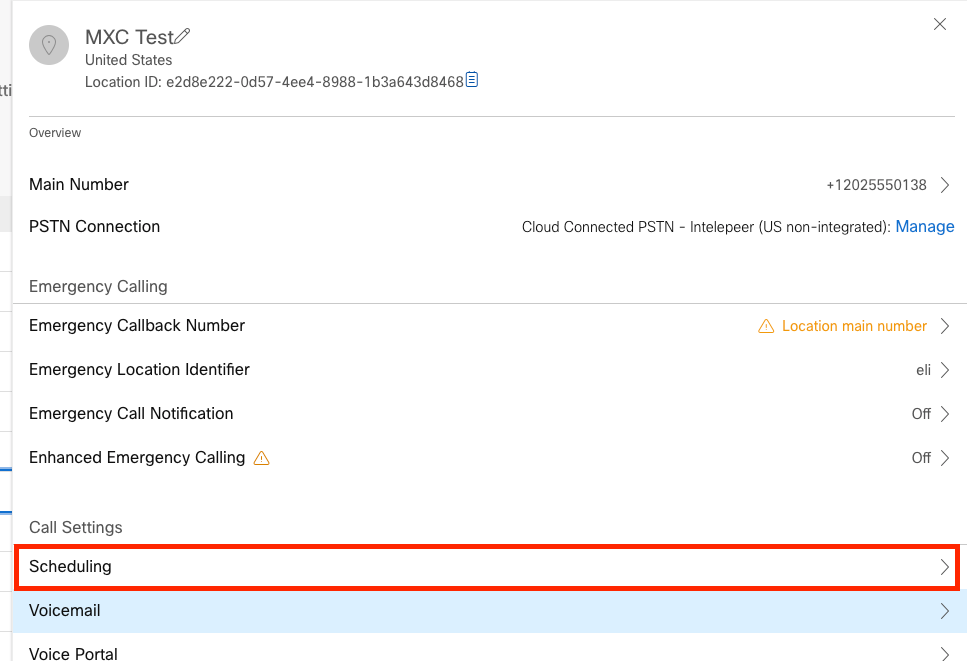Click the Location main number warning text
Image resolution: width=967 pixels, height=661 pixels.
pos(854,326)
